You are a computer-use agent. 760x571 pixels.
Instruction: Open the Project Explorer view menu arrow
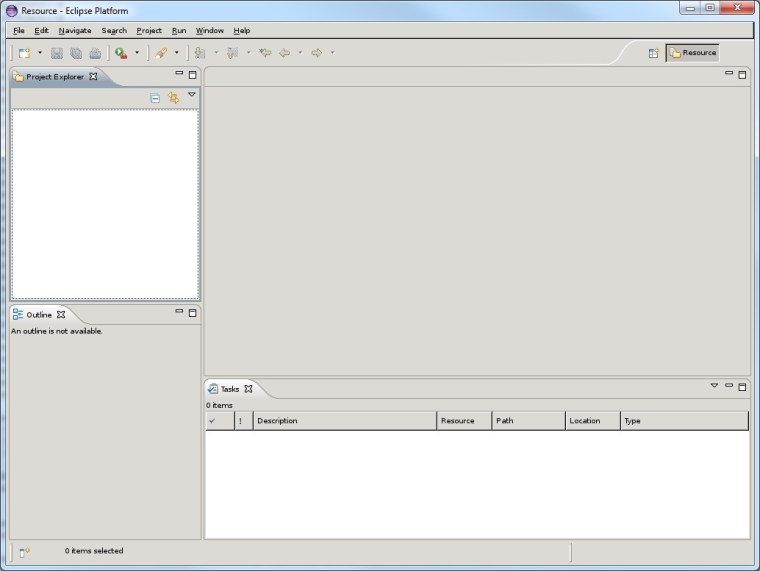tap(192, 95)
